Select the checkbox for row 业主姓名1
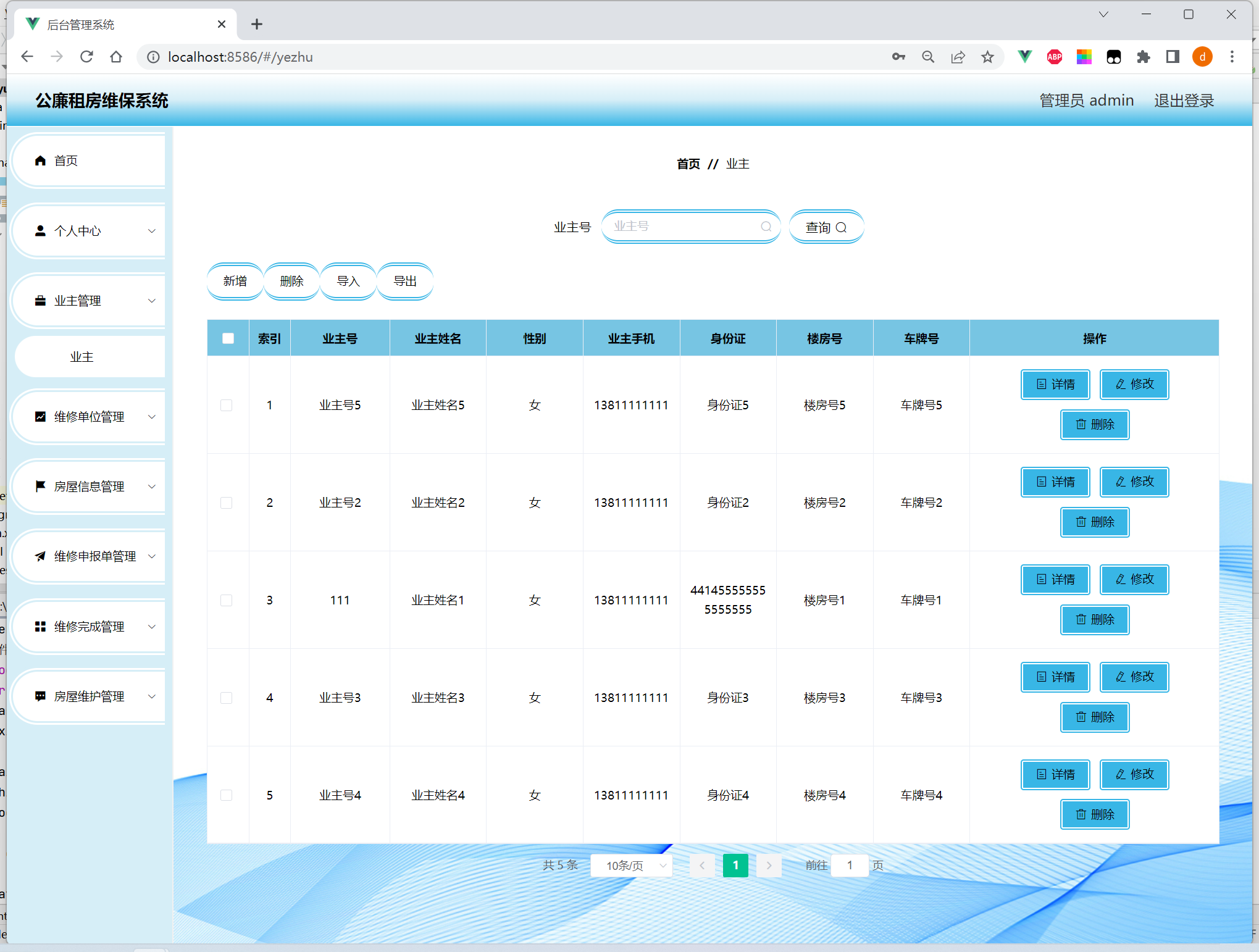 pyautogui.click(x=227, y=600)
